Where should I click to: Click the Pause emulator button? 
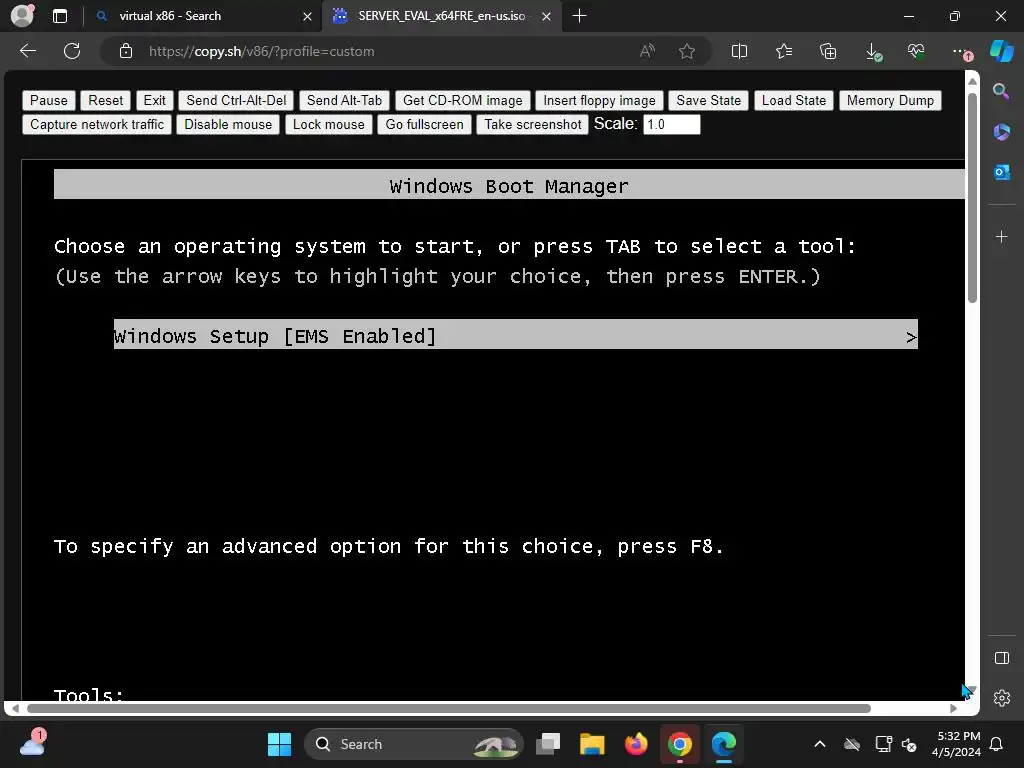[x=48, y=101]
